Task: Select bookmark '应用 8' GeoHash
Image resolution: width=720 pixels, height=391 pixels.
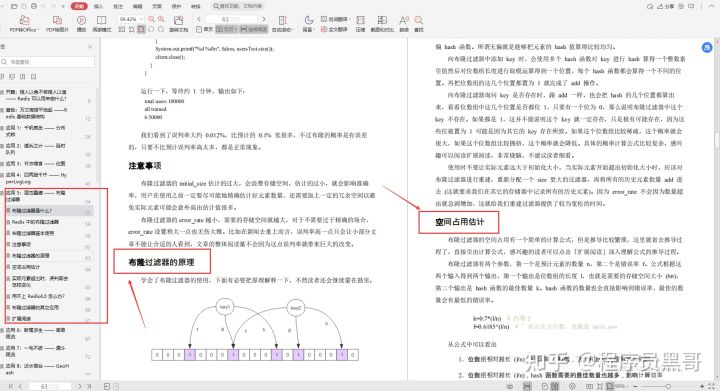Action: (x=37, y=369)
